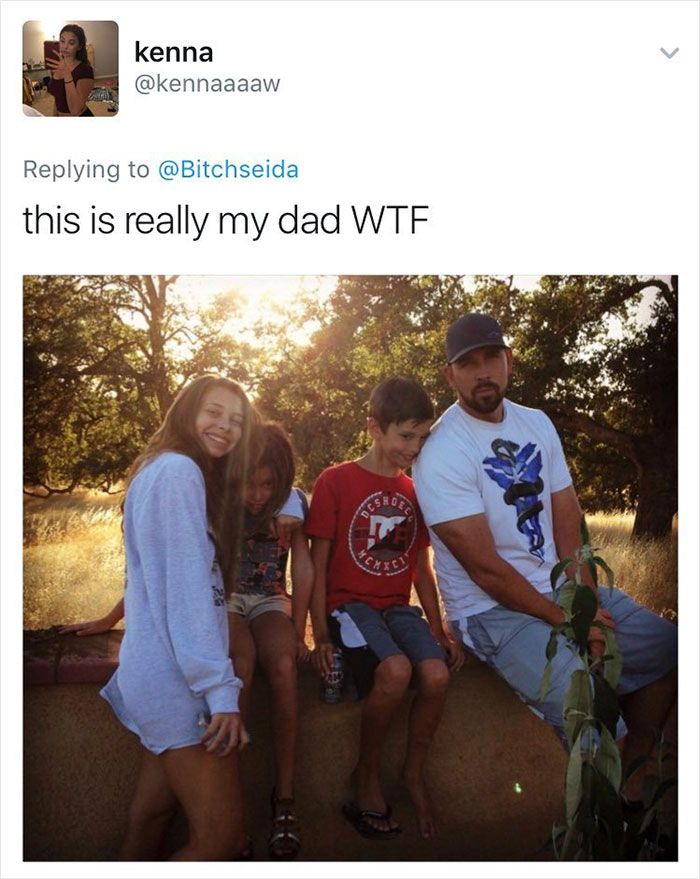Click the dry golden grass field in the photo
Screen dimensions: 700x879
70,560
